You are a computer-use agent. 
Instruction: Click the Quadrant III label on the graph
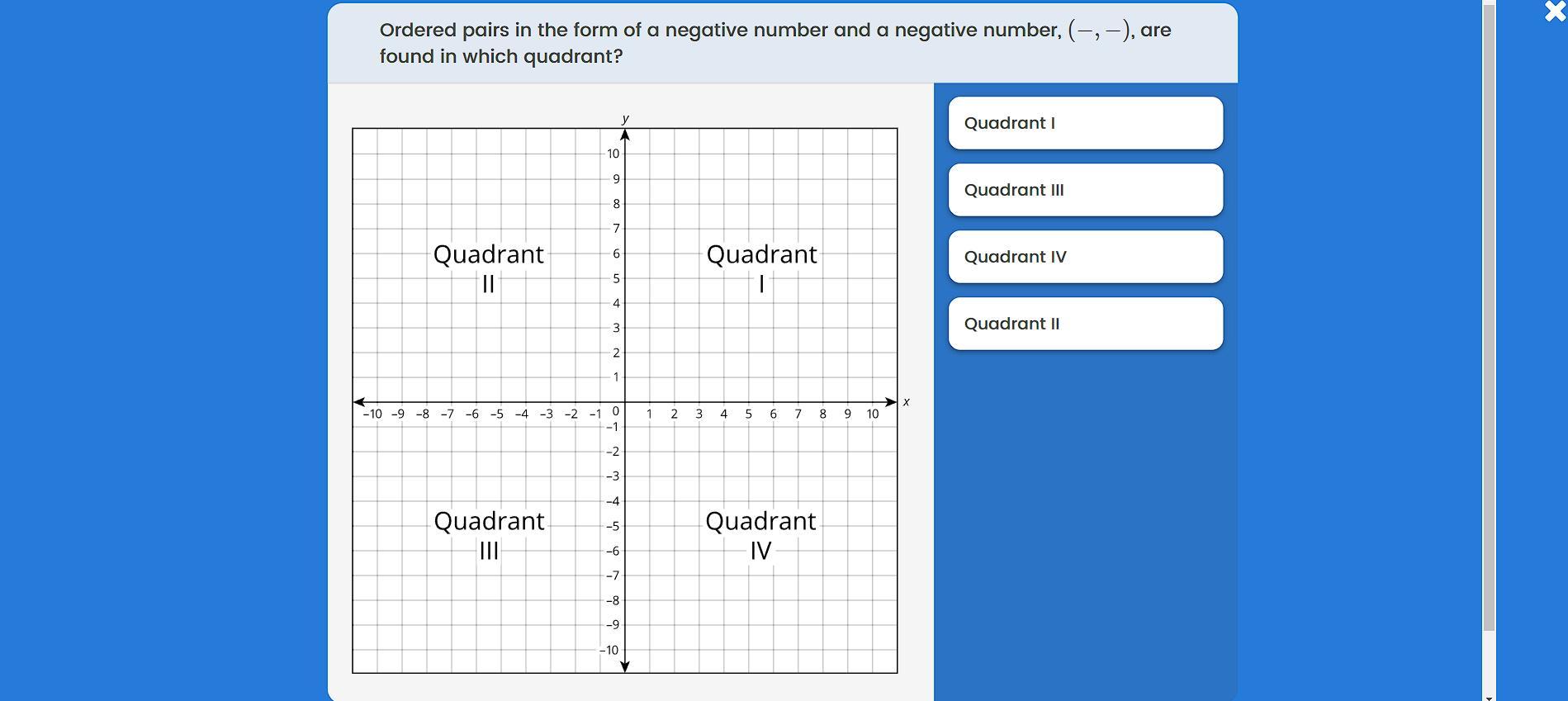click(x=489, y=534)
